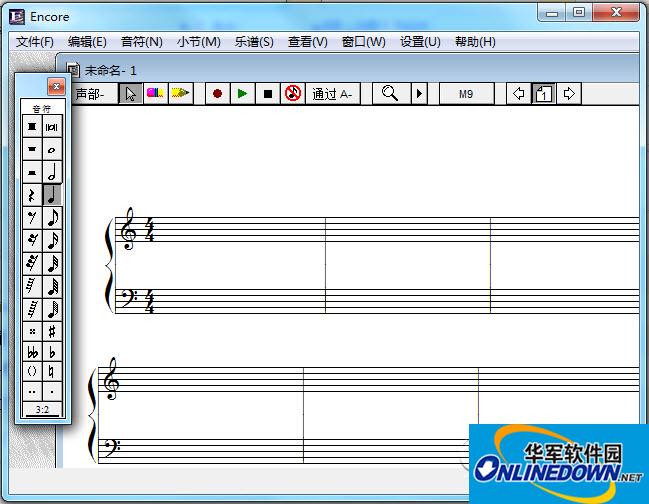Open the 音符(N) menu
The height and width of the screenshot is (504, 649).
coord(141,42)
